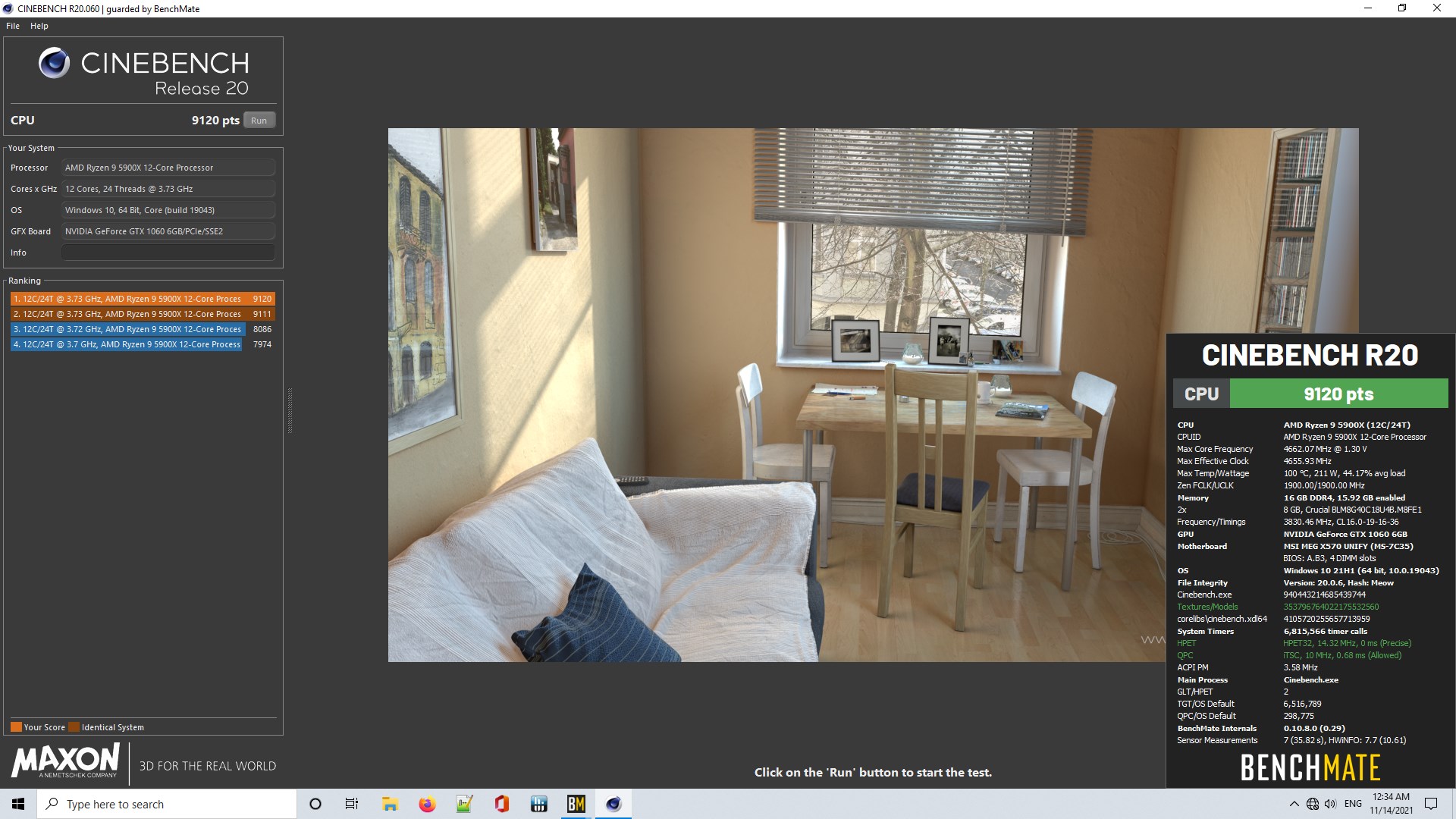Click the GPU value NVIDIA GeForce GTX 1060 6GB in overlay
Viewport: 1456px width, 819px height.
coord(1345,534)
